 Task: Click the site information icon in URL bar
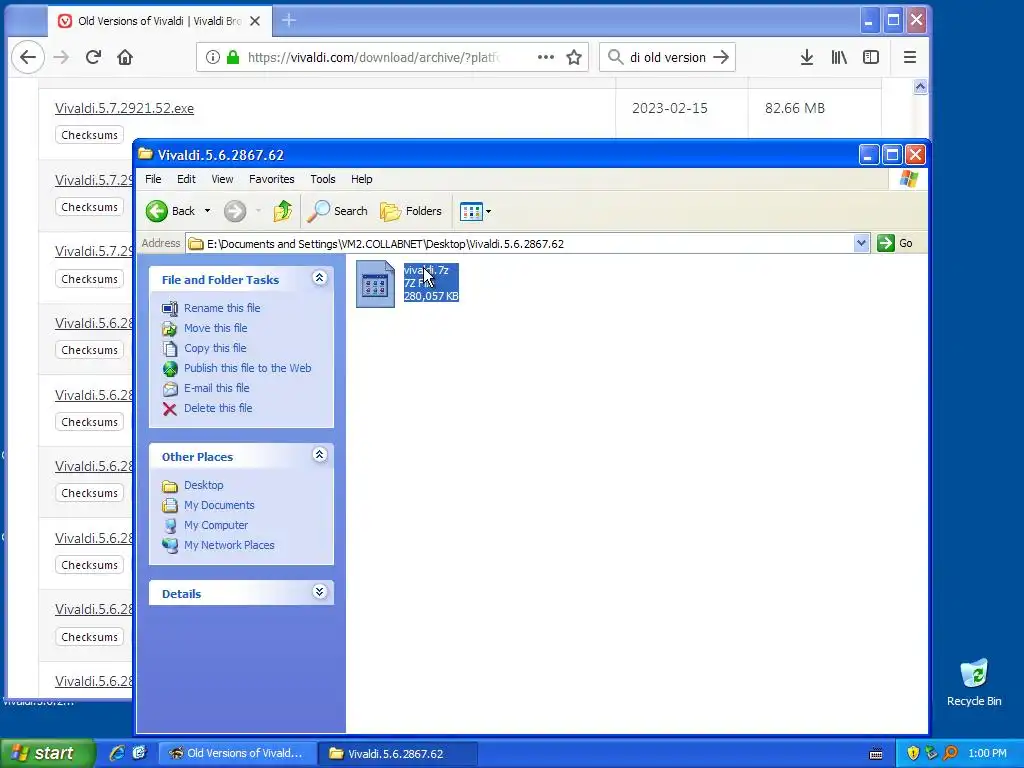[x=212, y=57]
